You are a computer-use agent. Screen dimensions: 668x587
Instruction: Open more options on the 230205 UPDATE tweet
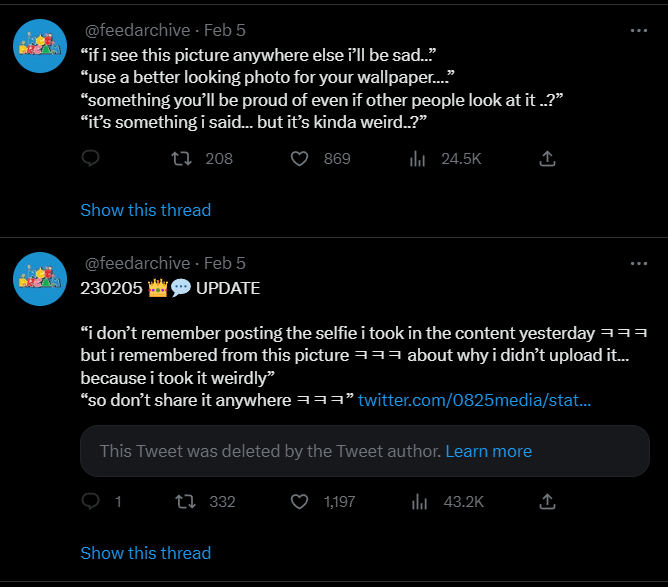[x=639, y=264]
